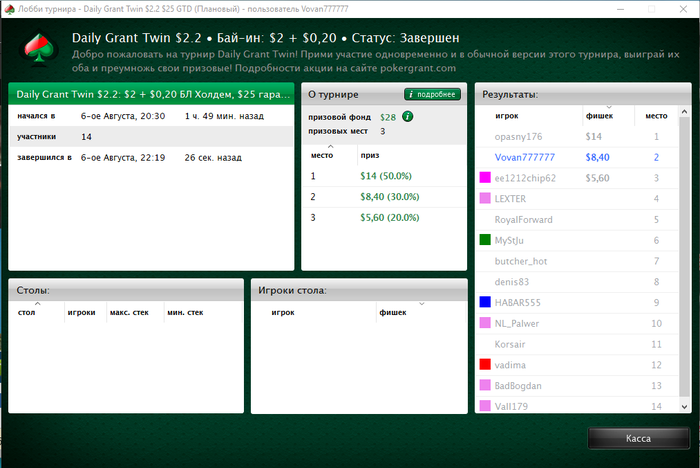Viewport: 700px width, 468px height.
Task: Click the small spade icon in title bar
Action: 9,9
